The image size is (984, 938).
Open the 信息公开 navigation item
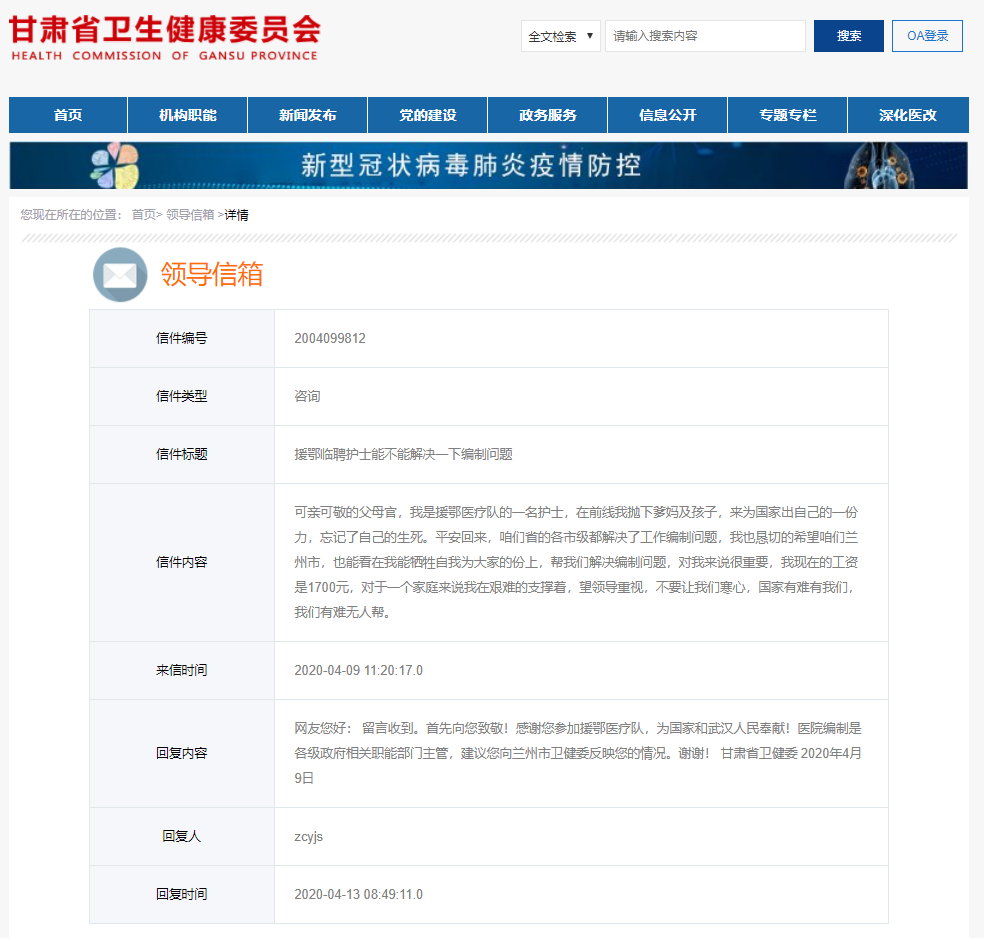point(668,115)
